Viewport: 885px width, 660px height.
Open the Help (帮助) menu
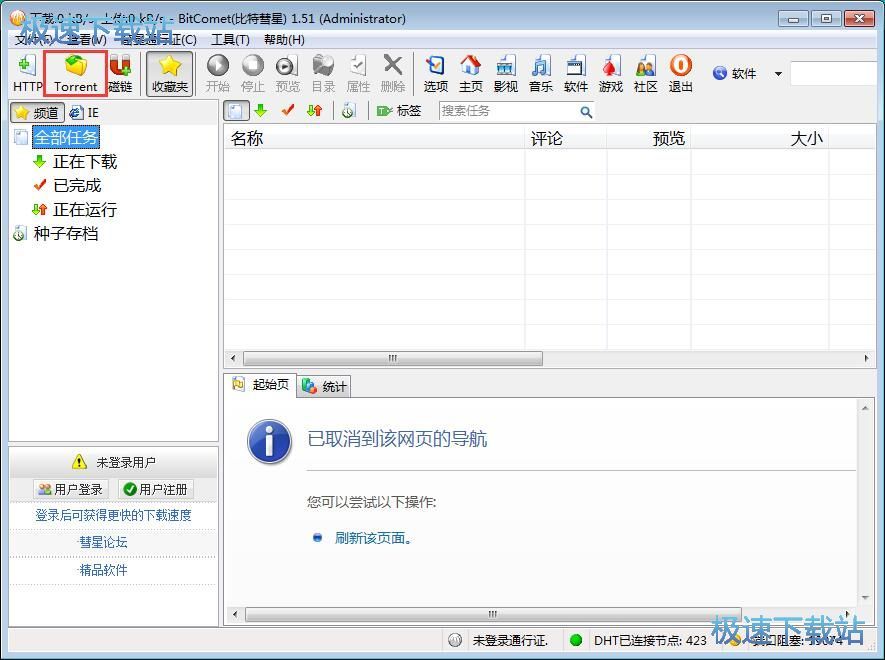pos(284,40)
